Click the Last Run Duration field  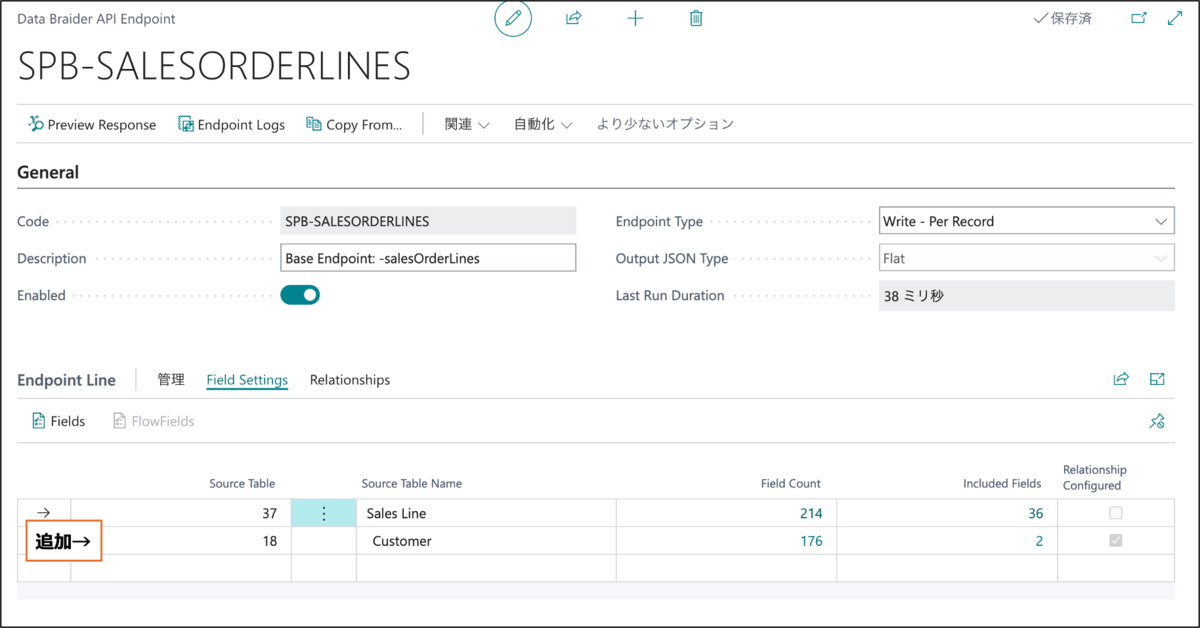pos(1025,295)
